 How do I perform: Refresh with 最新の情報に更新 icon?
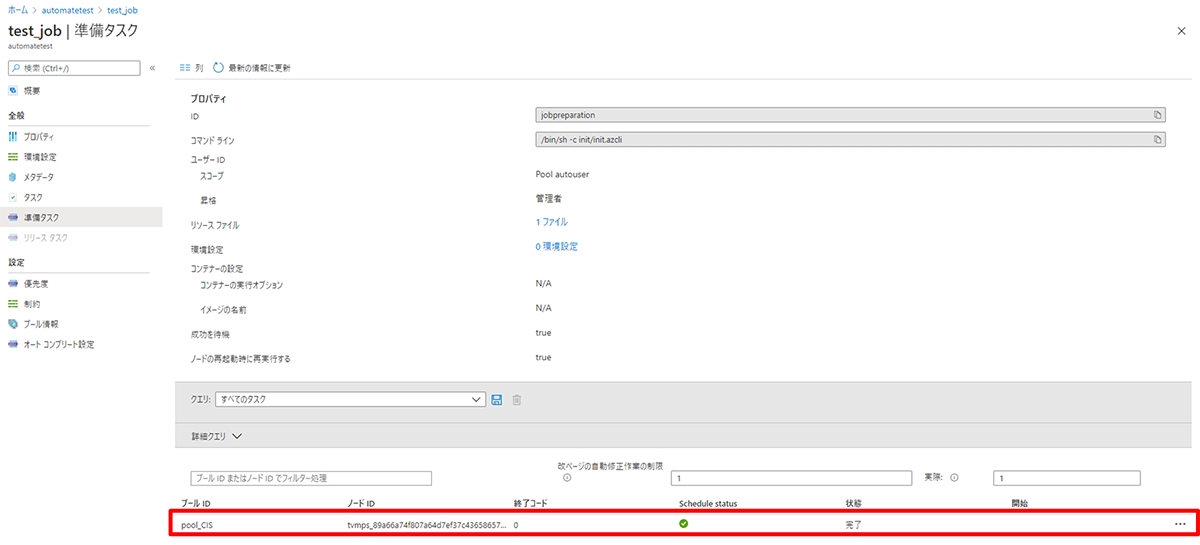click(x=218, y=67)
